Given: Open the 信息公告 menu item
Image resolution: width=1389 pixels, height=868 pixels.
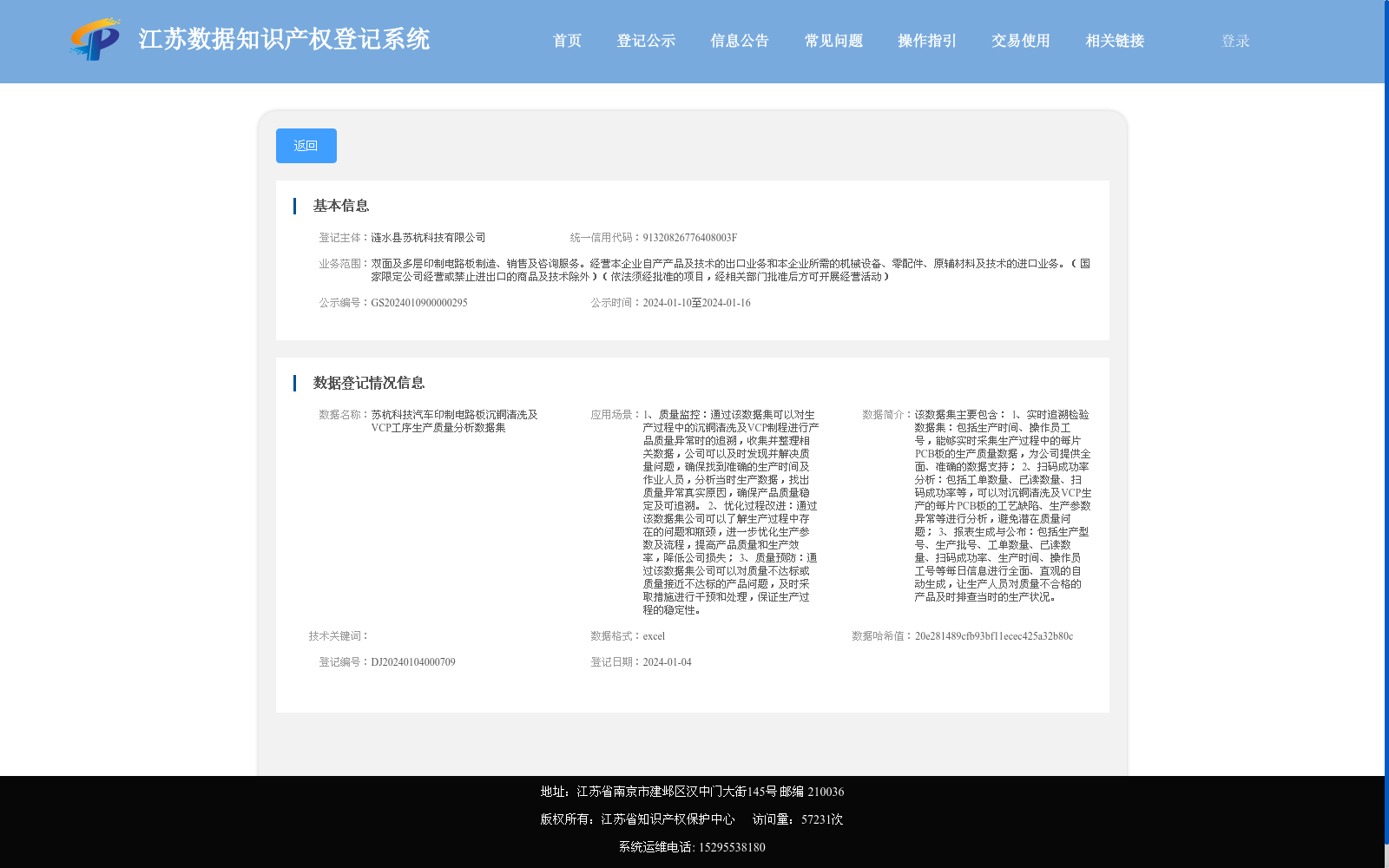Looking at the screenshot, I should pos(740,41).
